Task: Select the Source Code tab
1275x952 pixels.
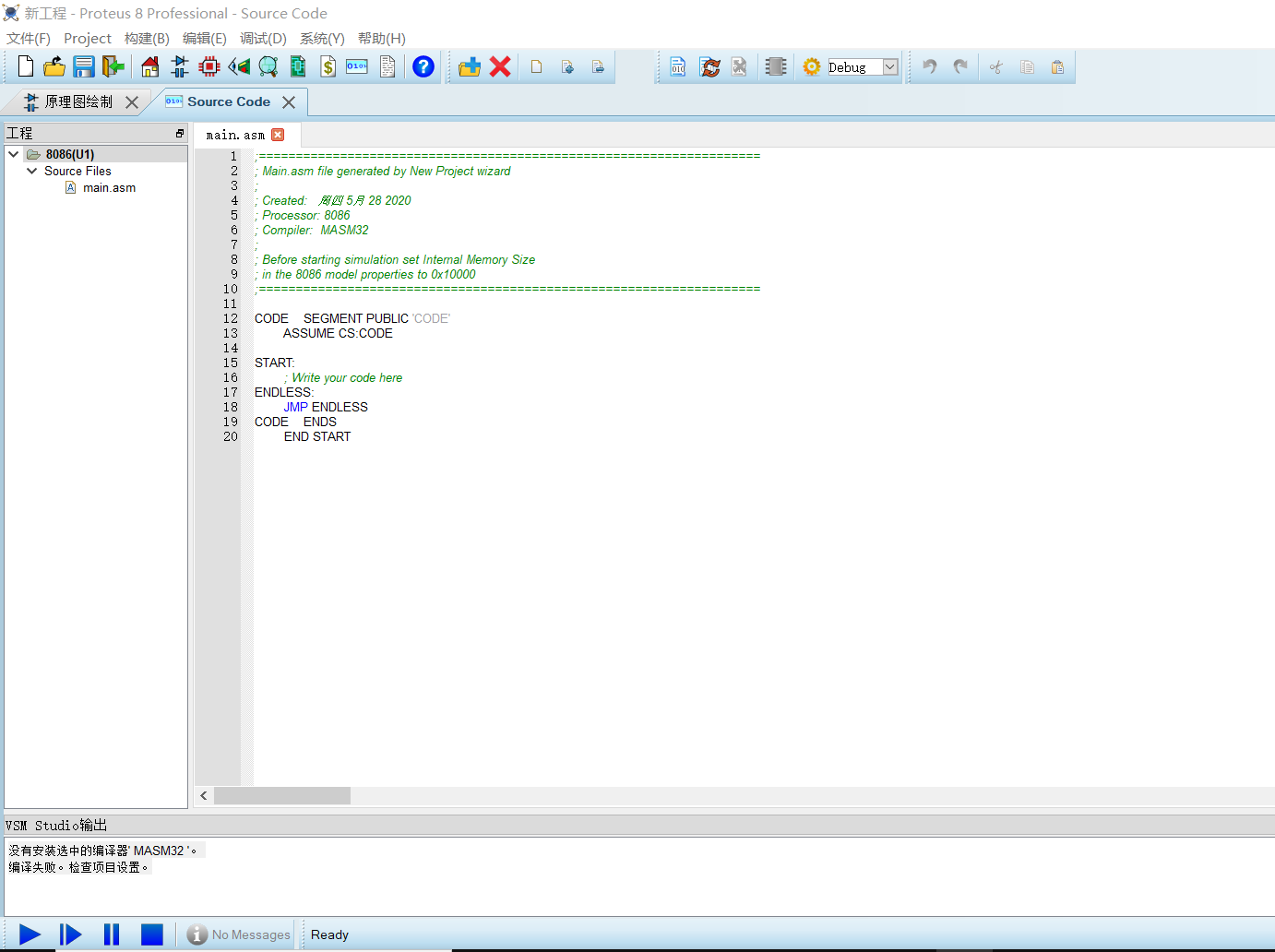Action: click(x=229, y=101)
